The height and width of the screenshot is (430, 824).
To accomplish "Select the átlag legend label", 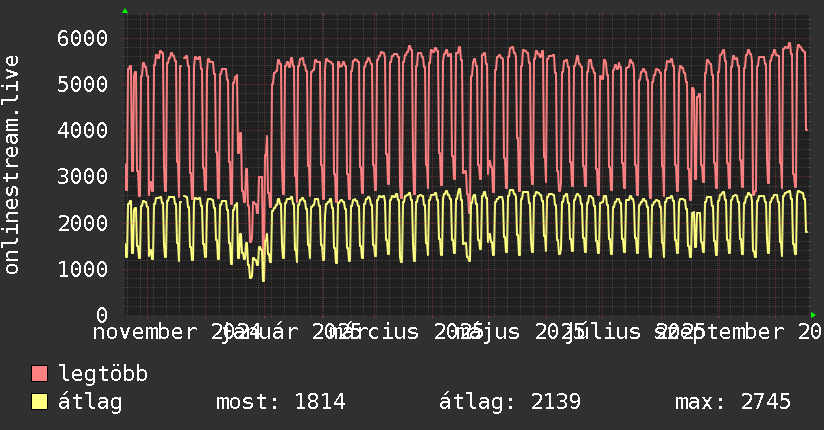I will pyautogui.click(x=90, y=402).
